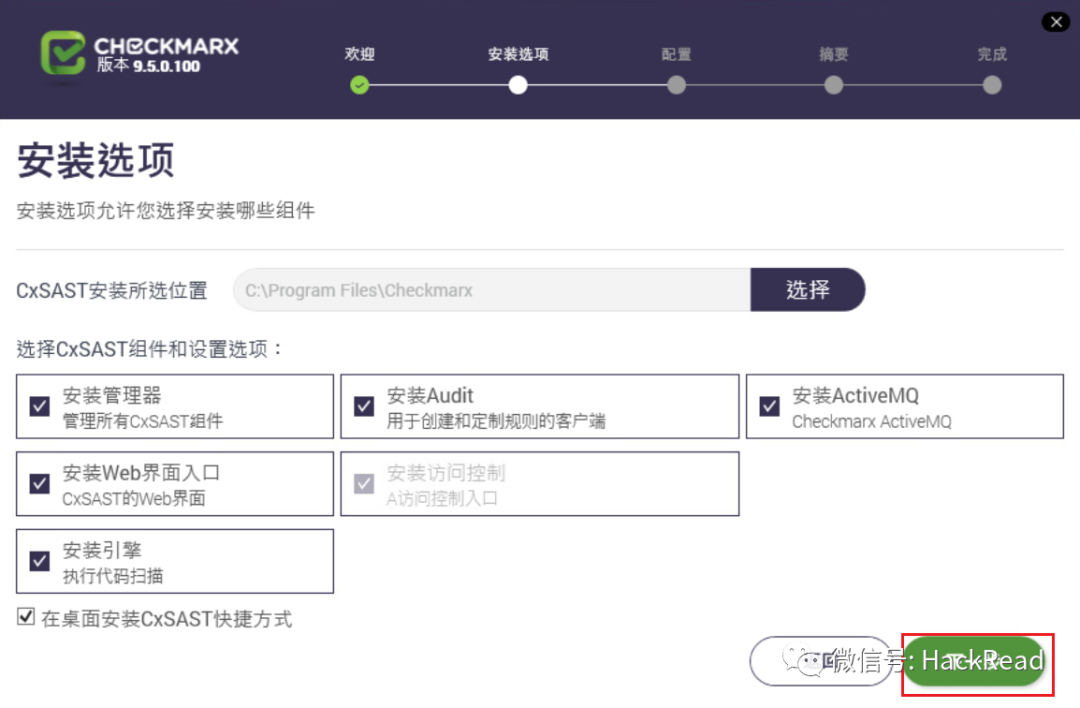Click the large 安装选项 page heading
The width and height of the screenshot is (1080, 708).
click(96, 160)
